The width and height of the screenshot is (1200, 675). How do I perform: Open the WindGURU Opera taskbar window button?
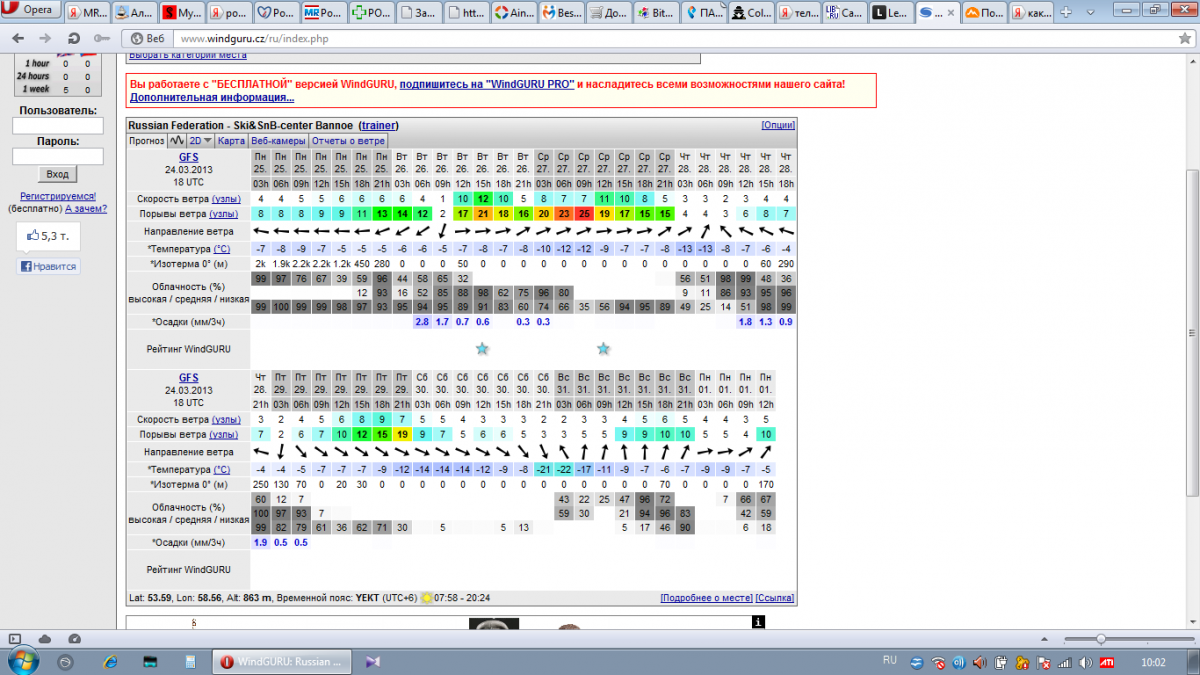click(282, 661)
